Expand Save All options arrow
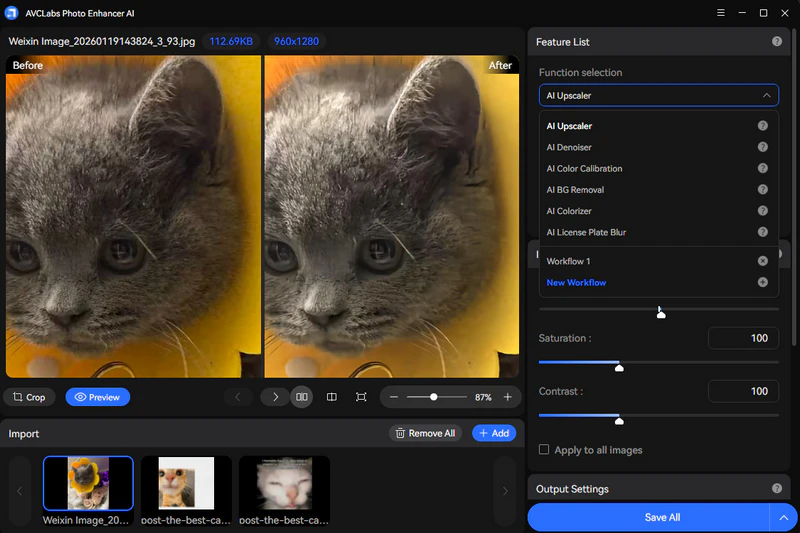800x533 pixels. [x=784, y=517]
